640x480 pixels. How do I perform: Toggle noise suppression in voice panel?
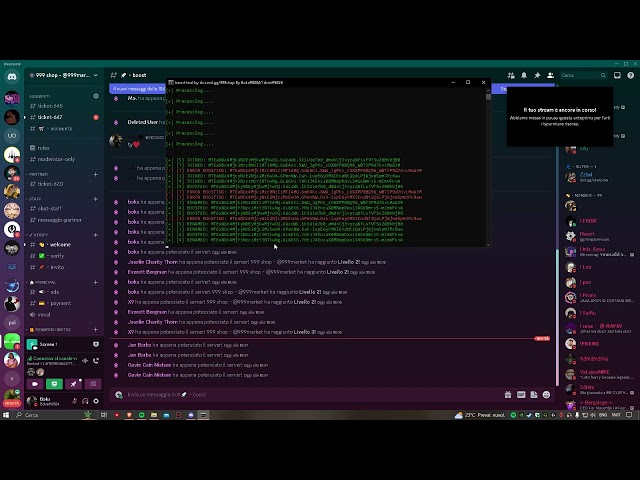coord(85,360)
